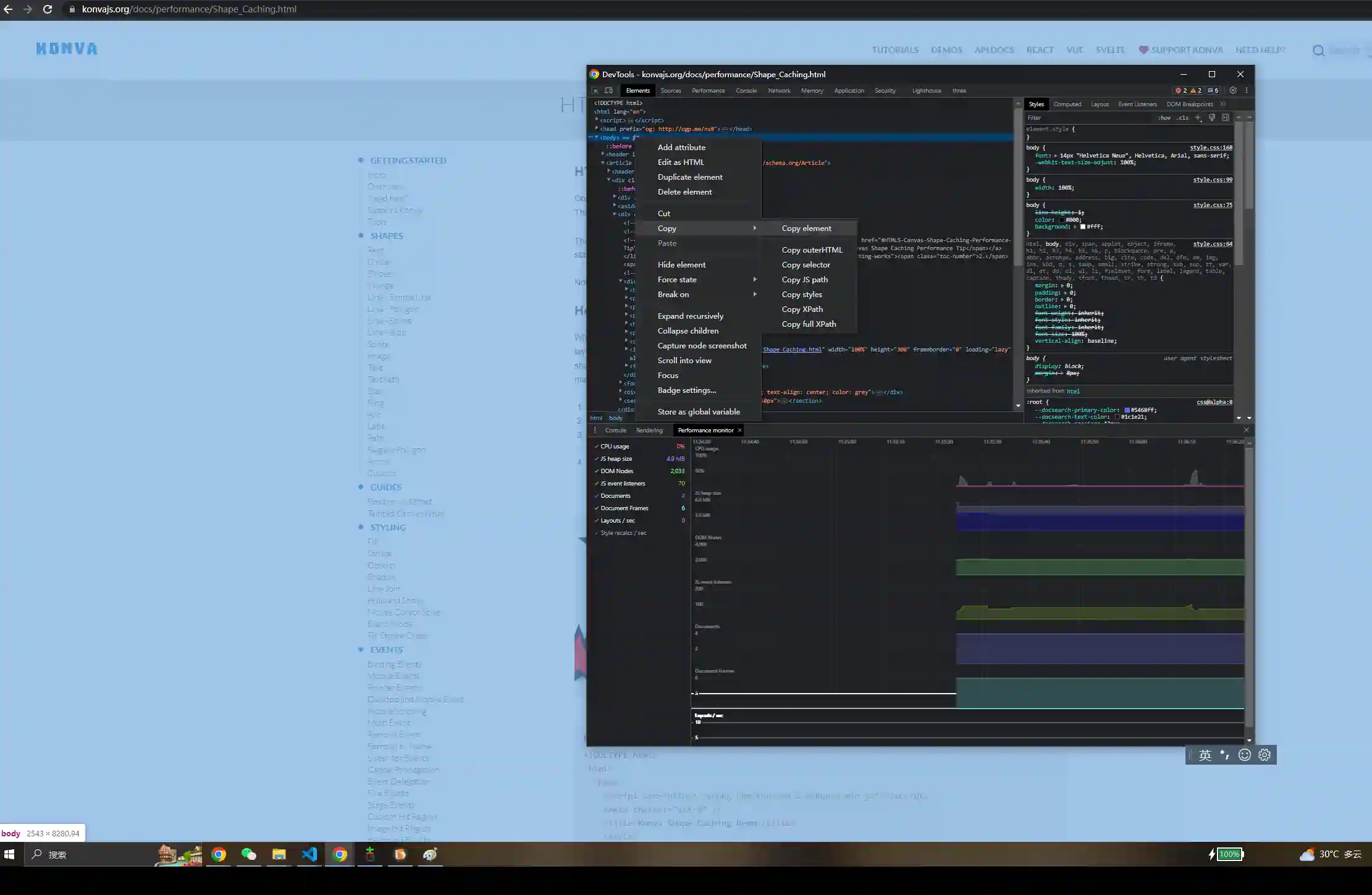
Task: Click the new style rule plus icon
Action: click(x=1198, y=117)
